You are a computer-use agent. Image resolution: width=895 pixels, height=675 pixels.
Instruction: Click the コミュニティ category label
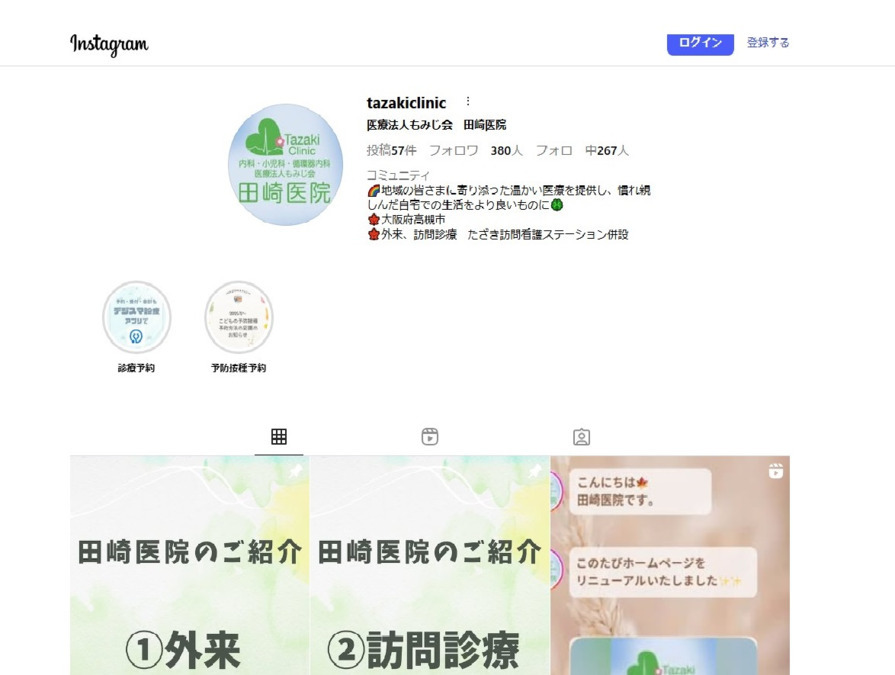(x=398, y=175)
